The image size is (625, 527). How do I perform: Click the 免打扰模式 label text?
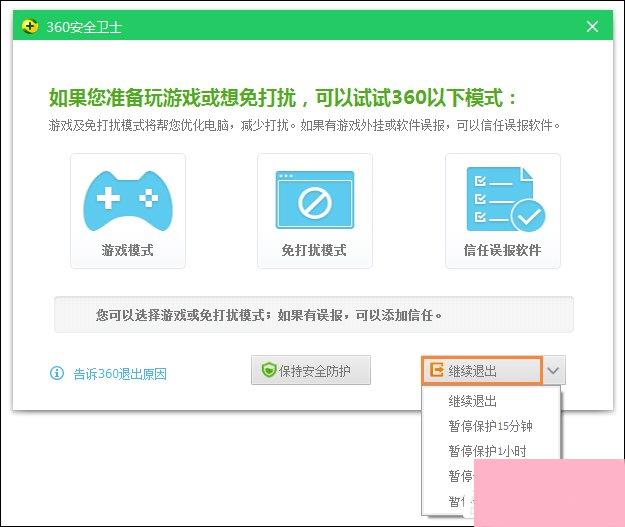pos(314,250)
